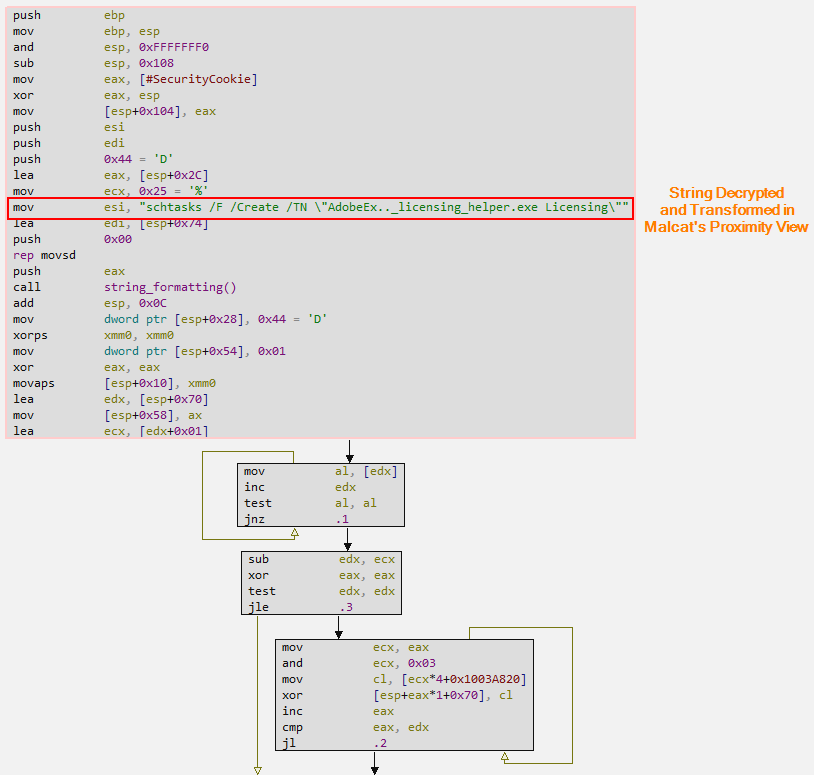Click the black arrowhead exiting the bottom block

[x=375, y=769]
